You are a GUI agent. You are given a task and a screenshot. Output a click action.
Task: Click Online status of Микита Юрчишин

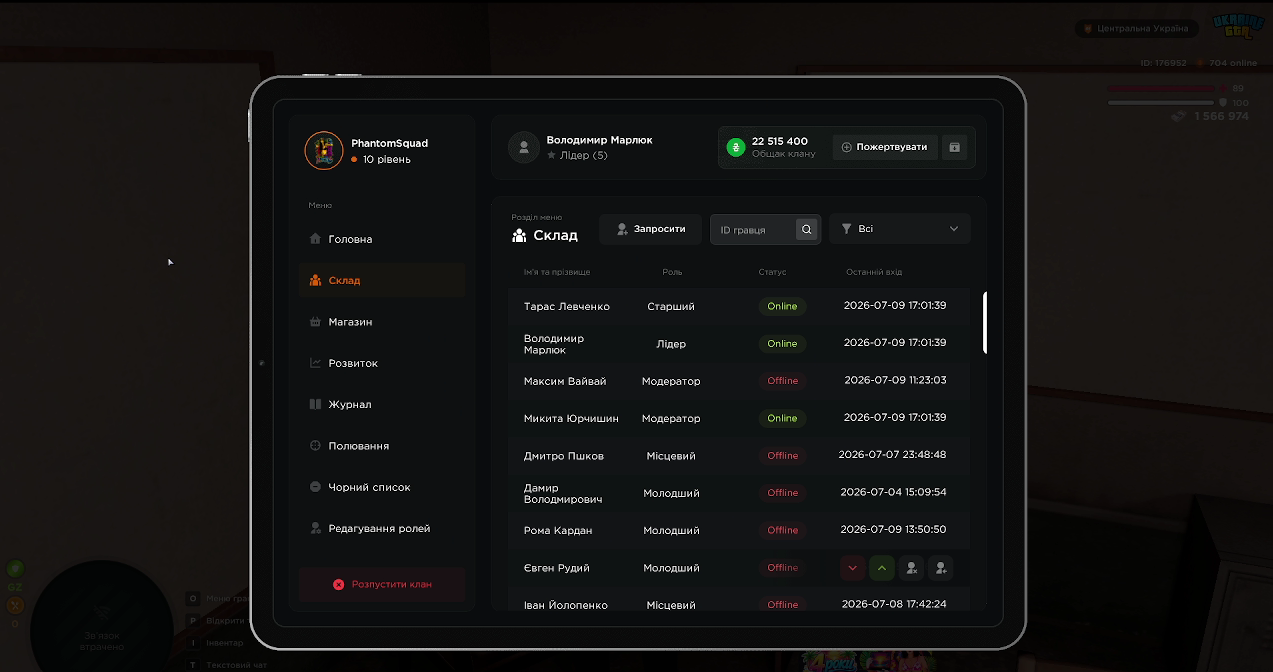coord(782,418)
